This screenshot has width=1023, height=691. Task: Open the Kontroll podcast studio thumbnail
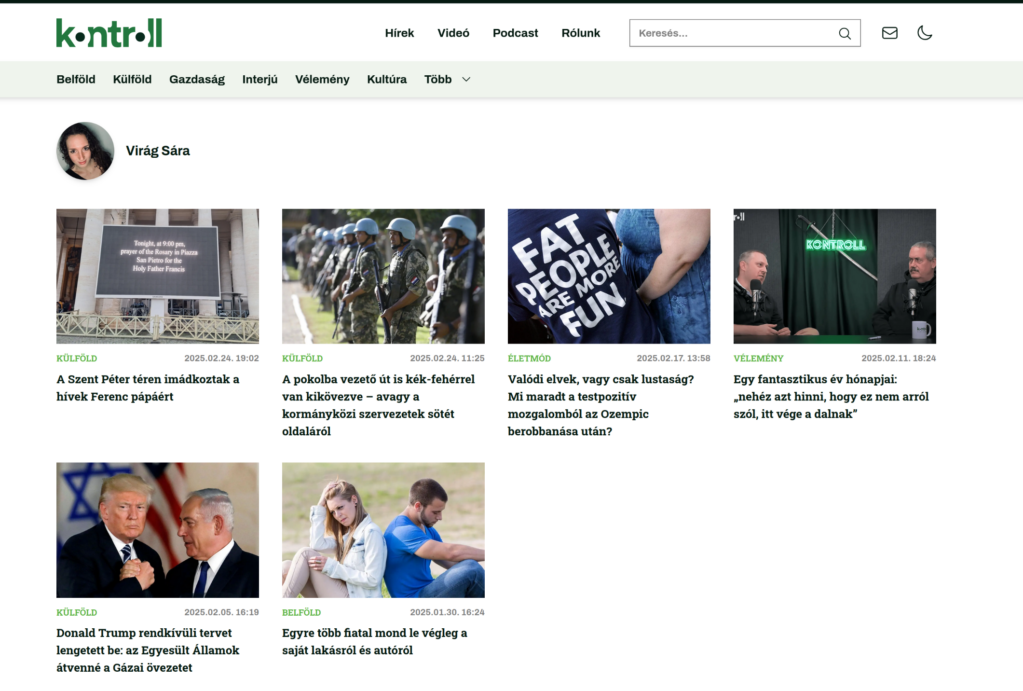coord(834,276)
